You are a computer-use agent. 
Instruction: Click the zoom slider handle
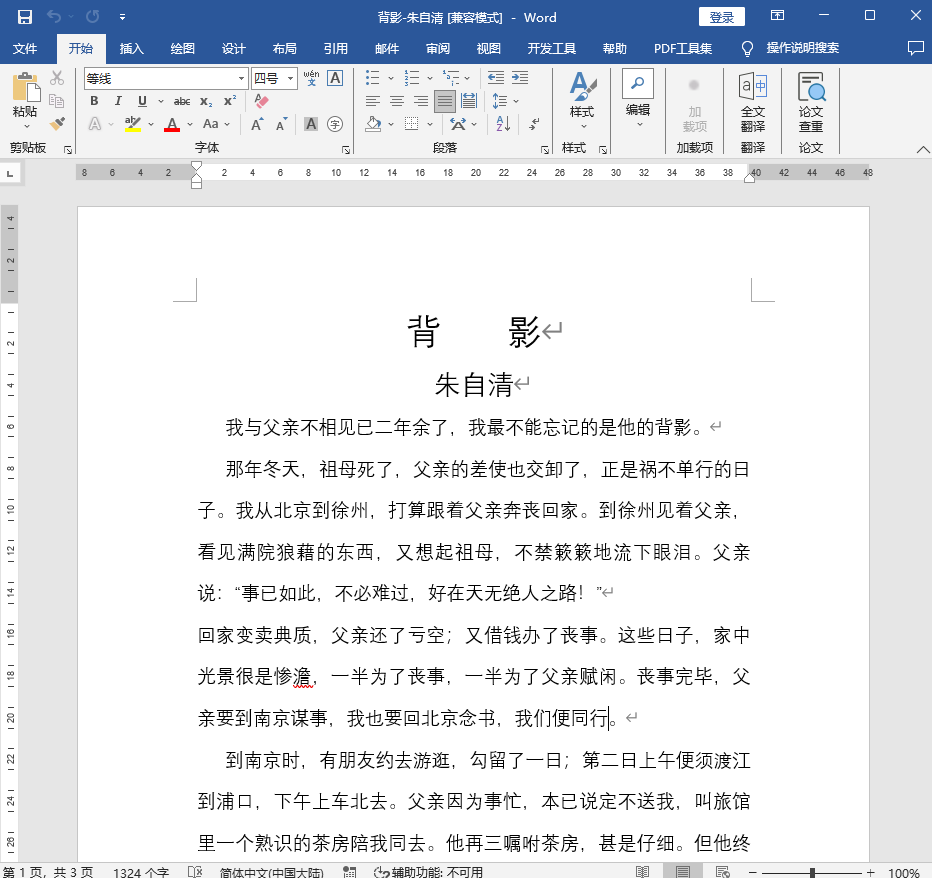click(812, 873)
